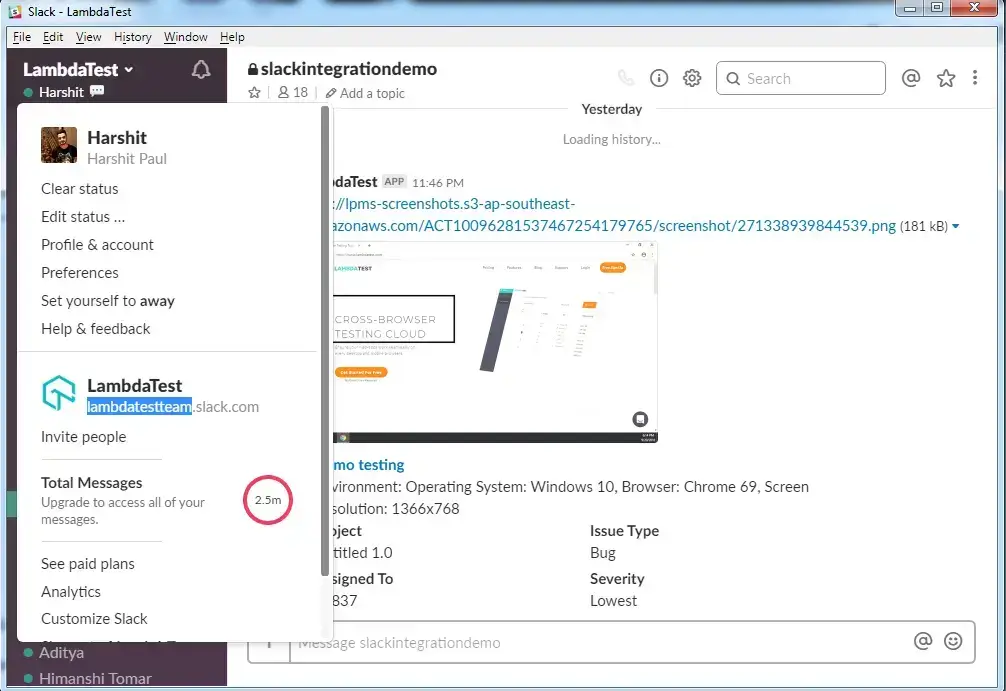
Task: Star the slackintegrationdemo channel
Action: tap(255, 93)
